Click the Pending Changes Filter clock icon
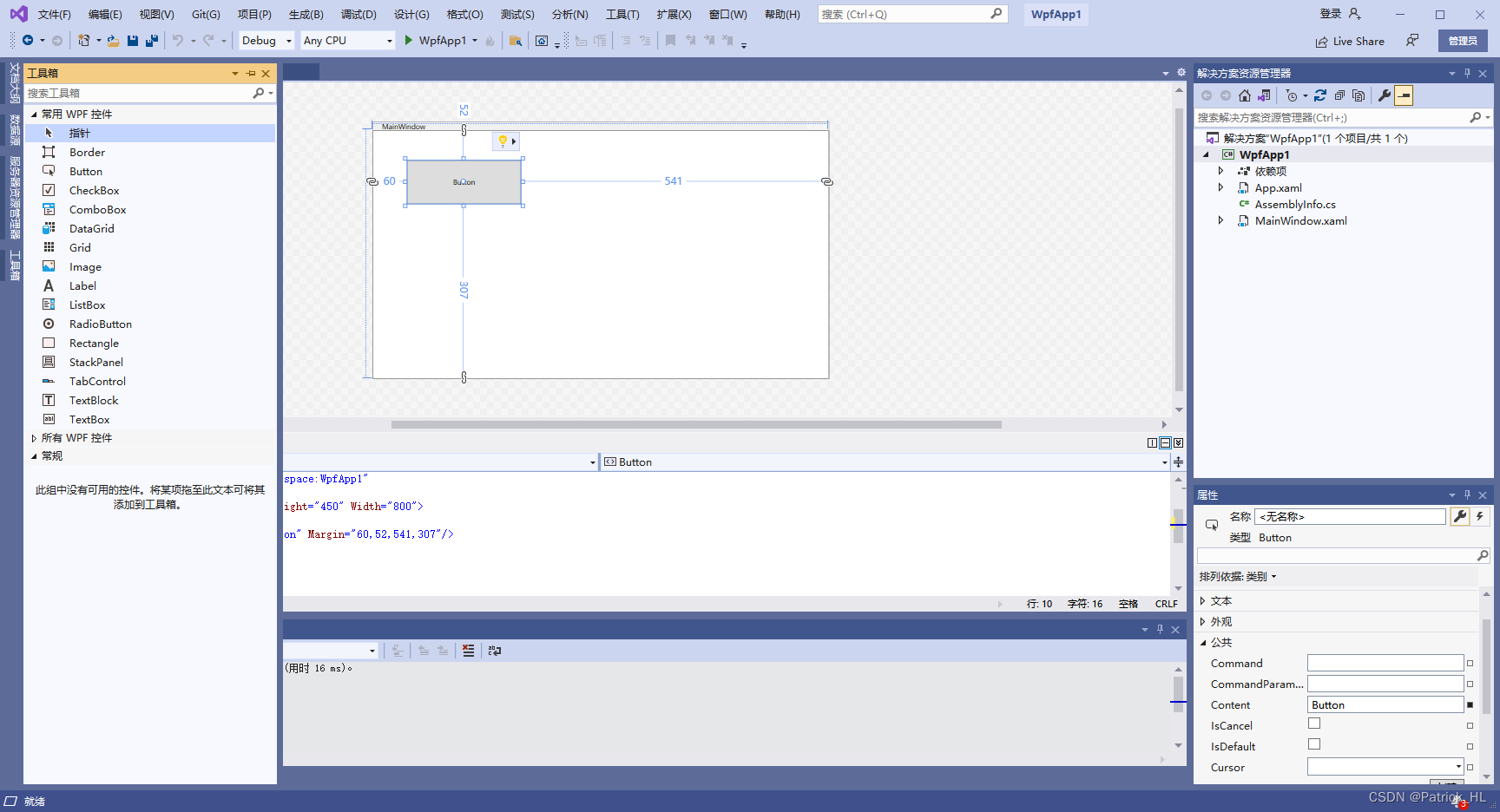Image resolution: width=1500 pixels, height=812 pixels. click(x=1292, y=95)
